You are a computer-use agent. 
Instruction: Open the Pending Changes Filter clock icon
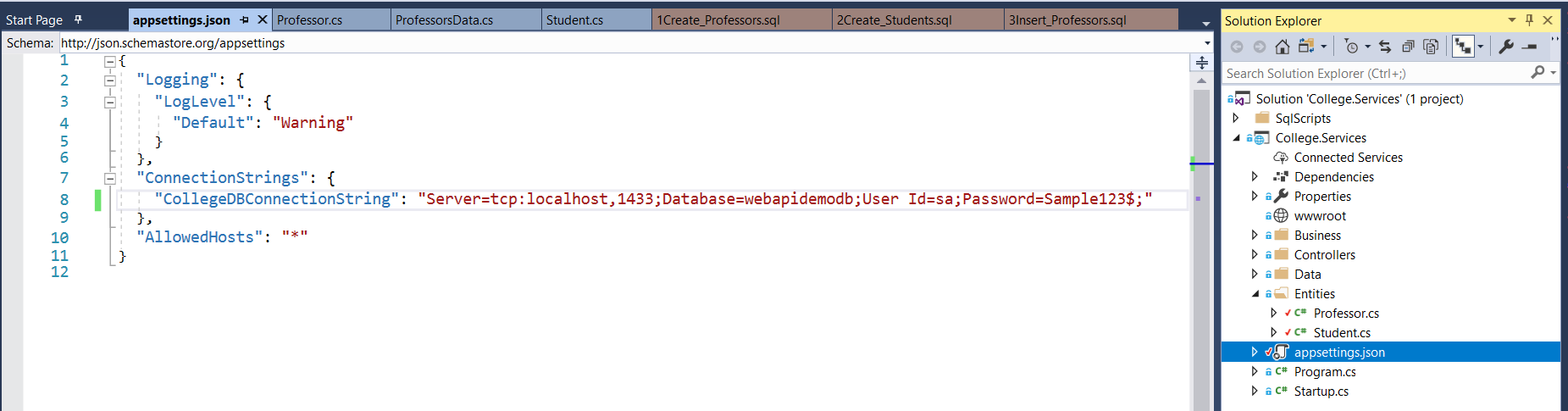tap(1351, 47)
